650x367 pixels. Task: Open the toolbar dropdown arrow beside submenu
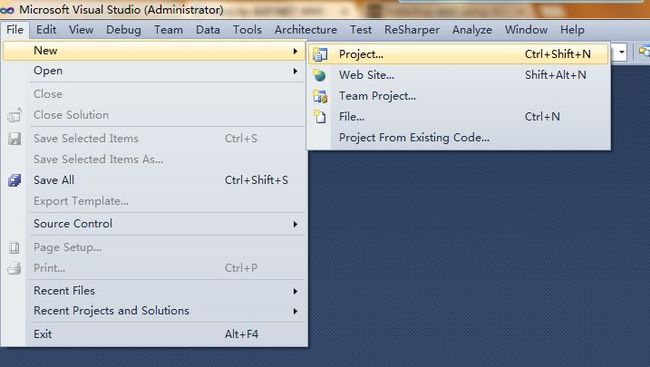coord(621,52)
